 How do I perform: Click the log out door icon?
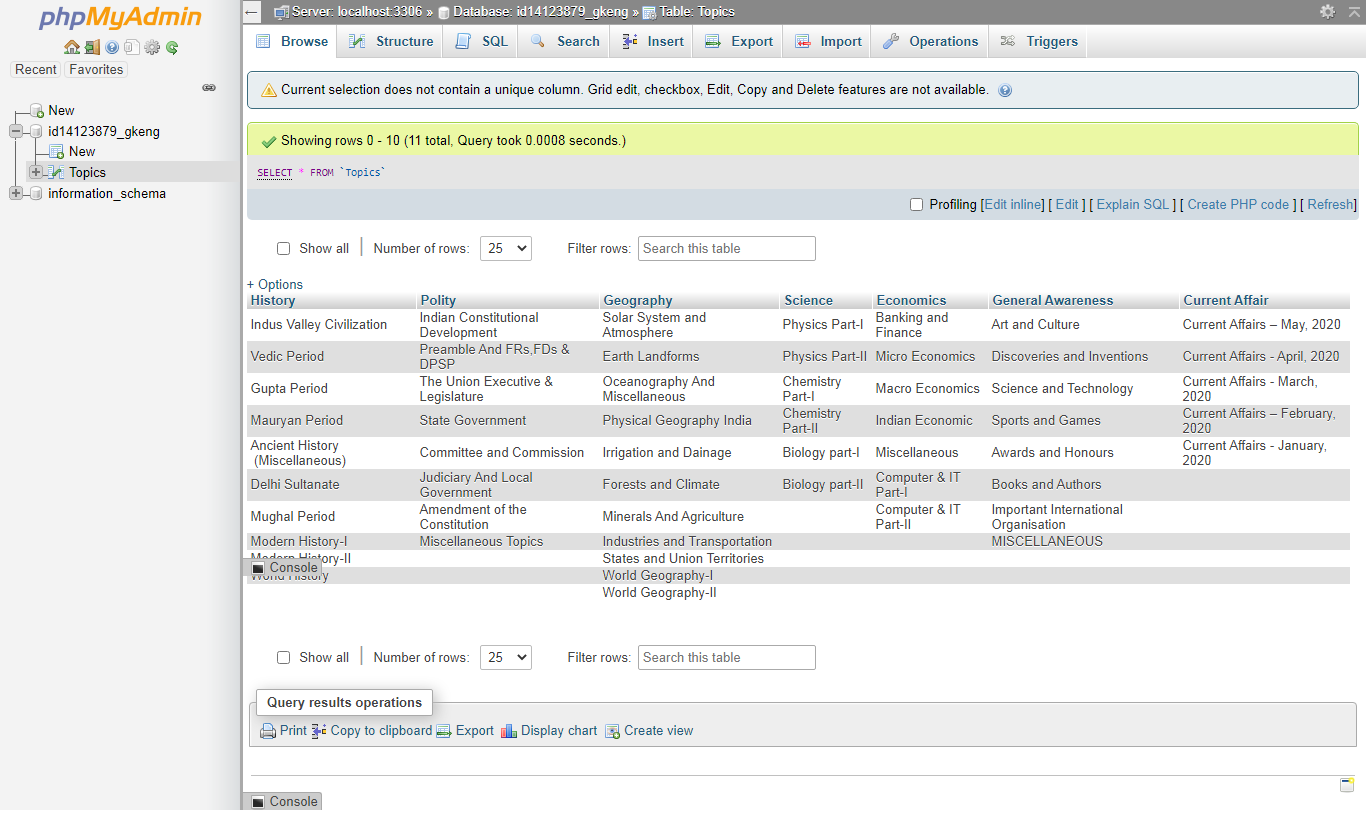[x=91, y=47]
